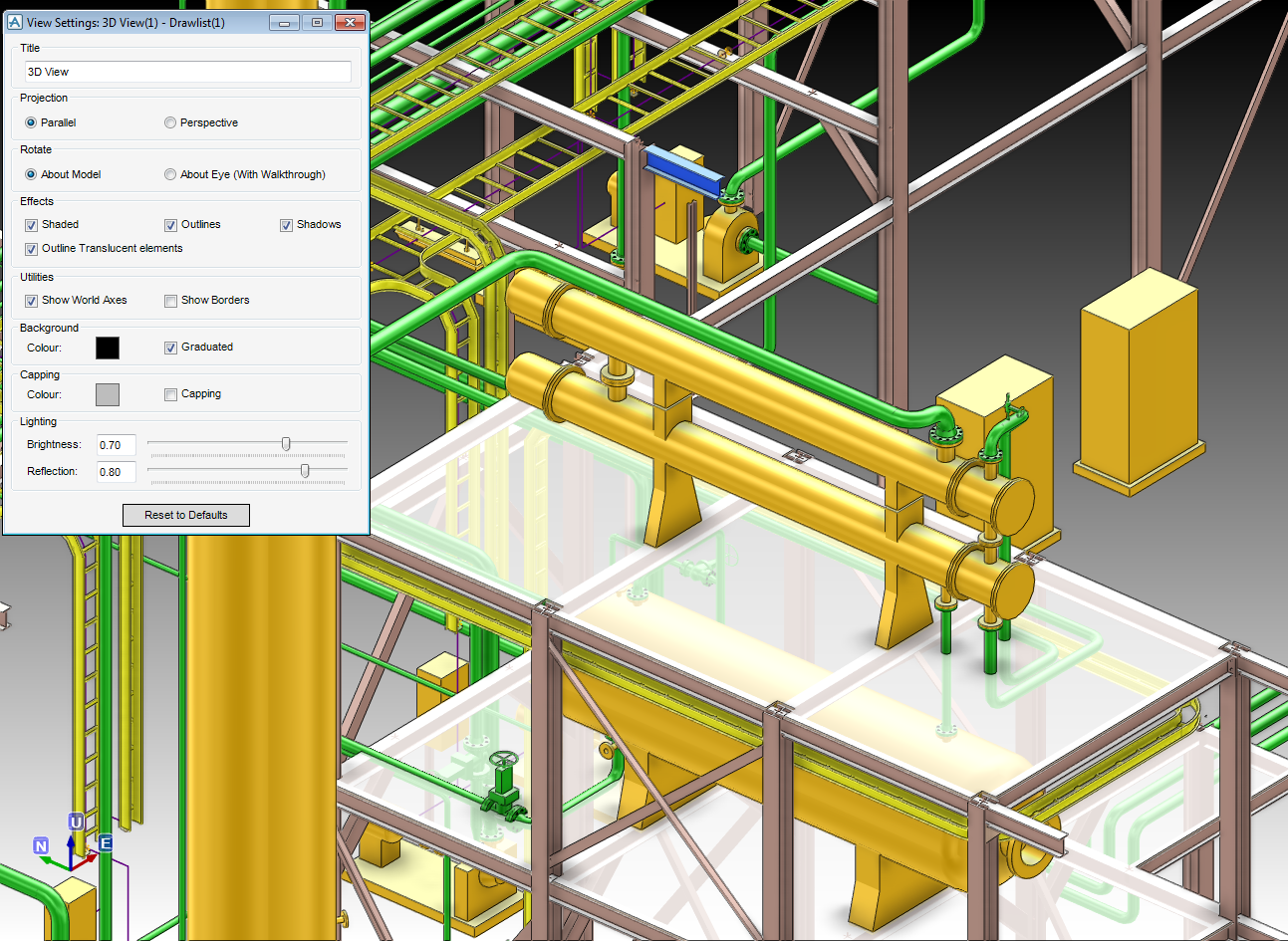Click the View Settings window app icon
Viewport: 1288px width, 941px height.
tap(15, 22)
